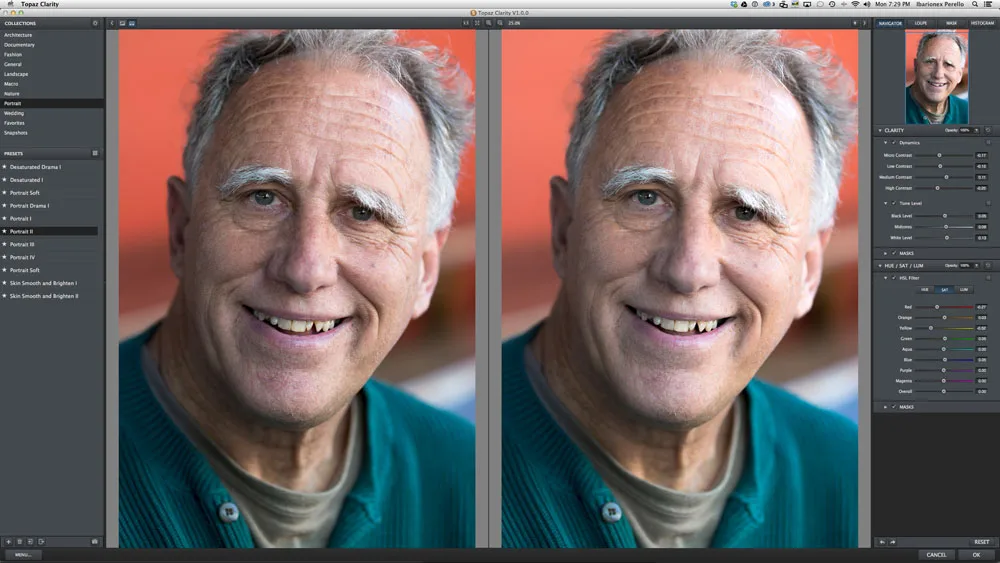The width and height of the screenshot is (1000, 563).
Task: Click the High Contrast value field
Action: 982,188
